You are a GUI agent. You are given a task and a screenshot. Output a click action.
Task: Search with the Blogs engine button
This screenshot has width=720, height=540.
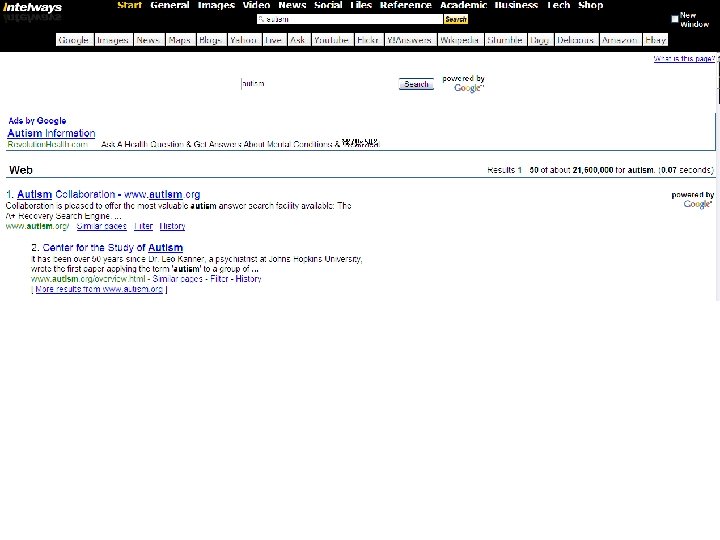(x=211, y=40)
